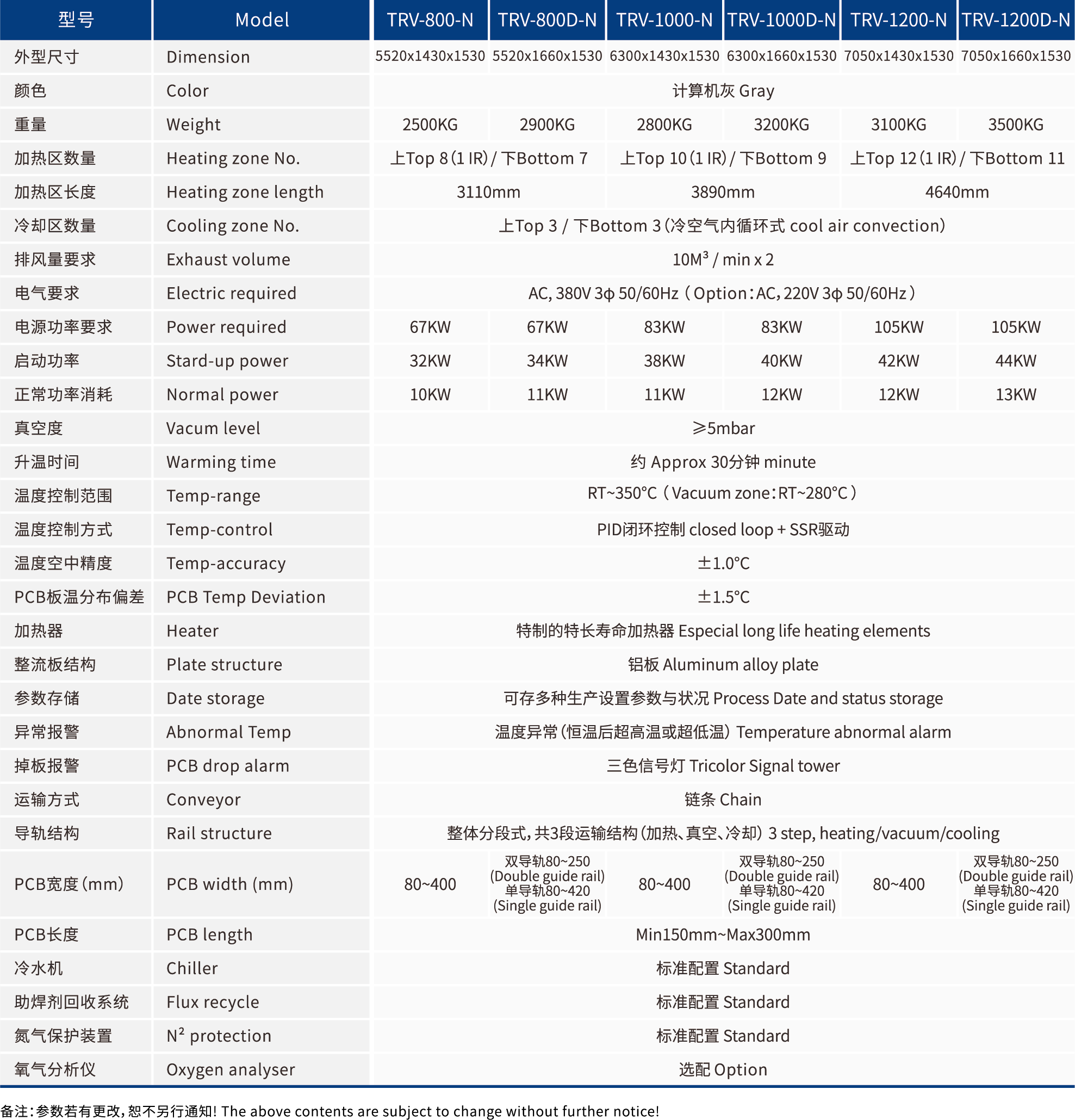Click the 链条 Chain conveyor value

pyautogui.click(x=723, y=800)
